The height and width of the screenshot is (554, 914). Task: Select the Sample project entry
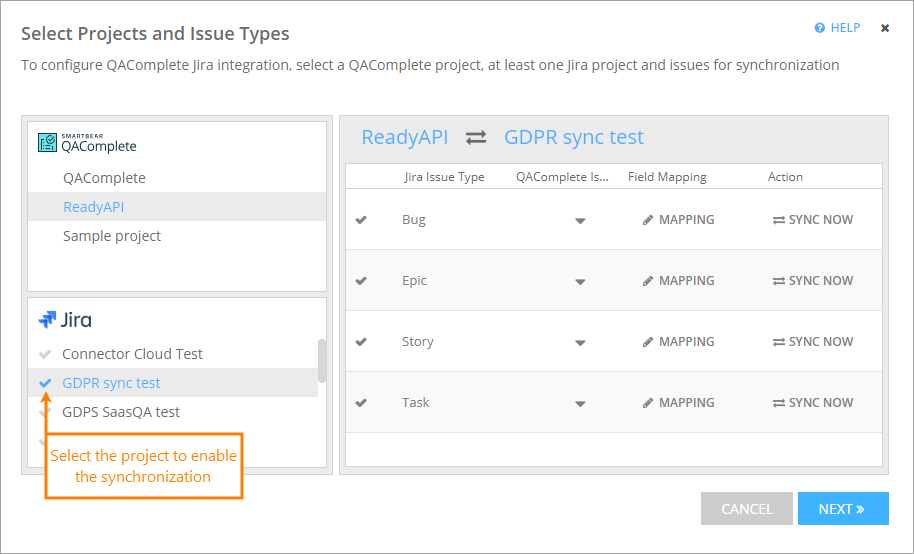pos(112,236)
